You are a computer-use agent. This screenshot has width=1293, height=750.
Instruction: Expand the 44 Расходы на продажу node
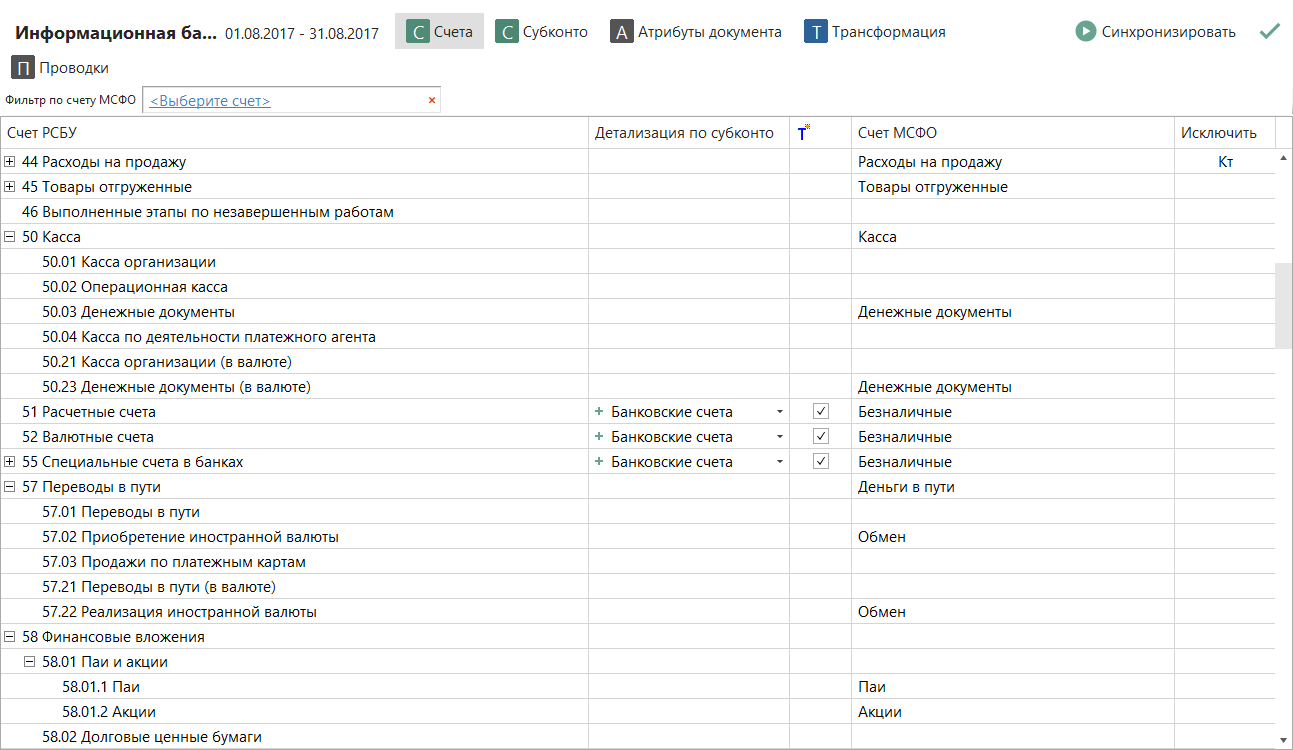pyautogui.click(x=10, y=162)
